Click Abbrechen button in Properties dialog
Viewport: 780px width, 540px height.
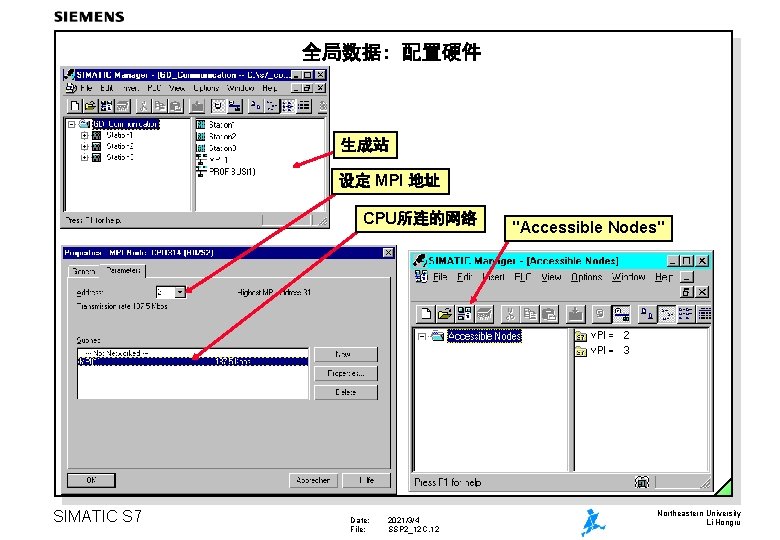point(313,480)
